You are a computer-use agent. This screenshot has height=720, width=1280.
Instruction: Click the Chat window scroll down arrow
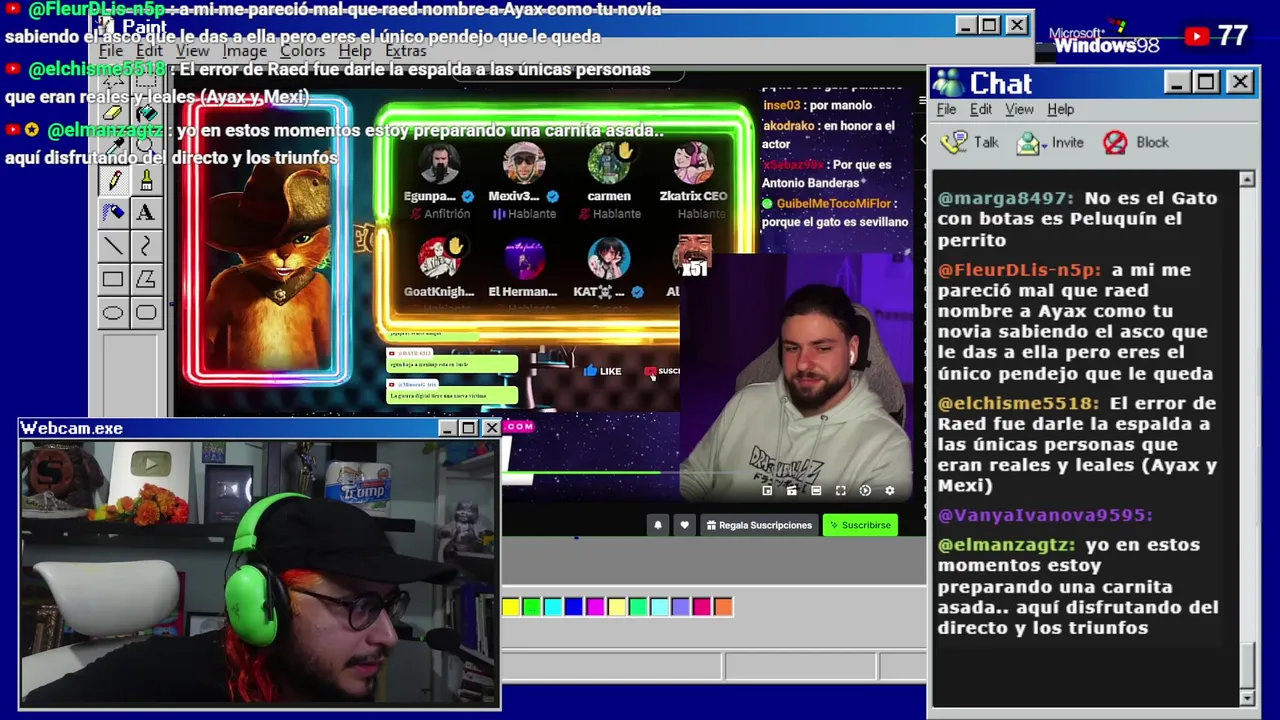[x=1247, y=697]
